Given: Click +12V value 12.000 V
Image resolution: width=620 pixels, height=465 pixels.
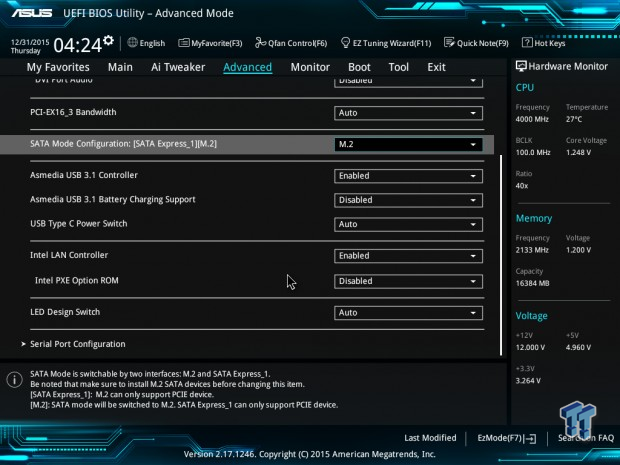Looking at the screenshot, I should coord(530,348).
